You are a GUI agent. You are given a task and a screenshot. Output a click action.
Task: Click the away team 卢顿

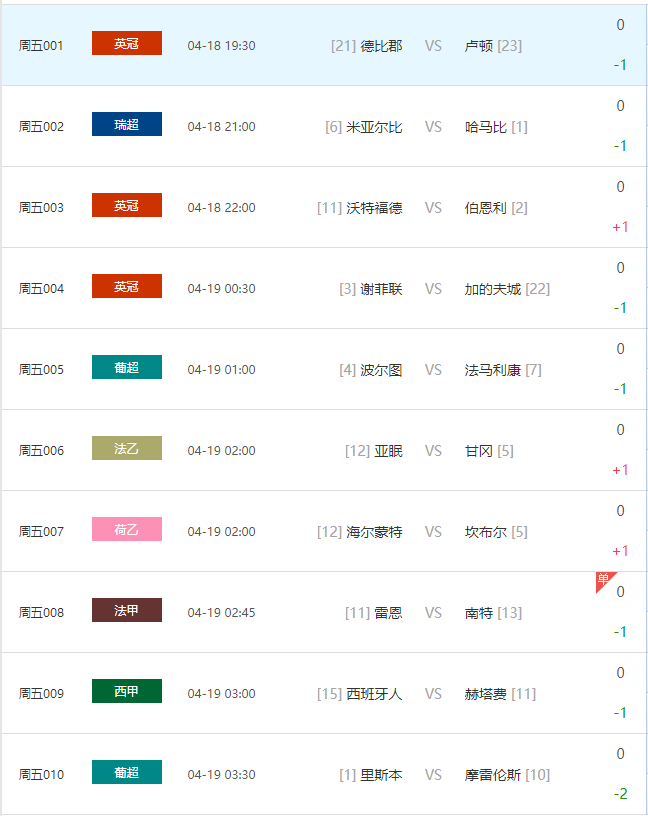pos(479,46)
